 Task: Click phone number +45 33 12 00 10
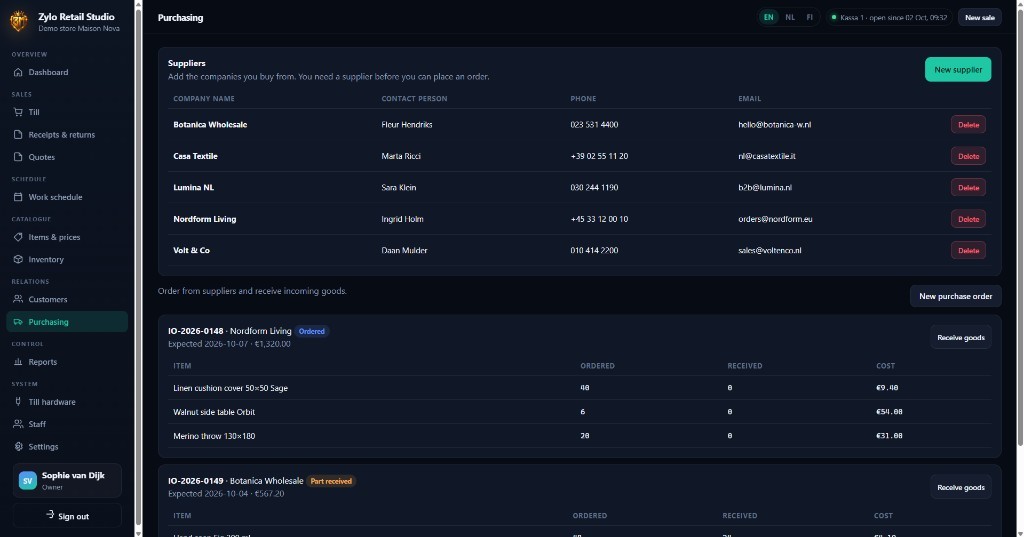[x=599, y=219]
